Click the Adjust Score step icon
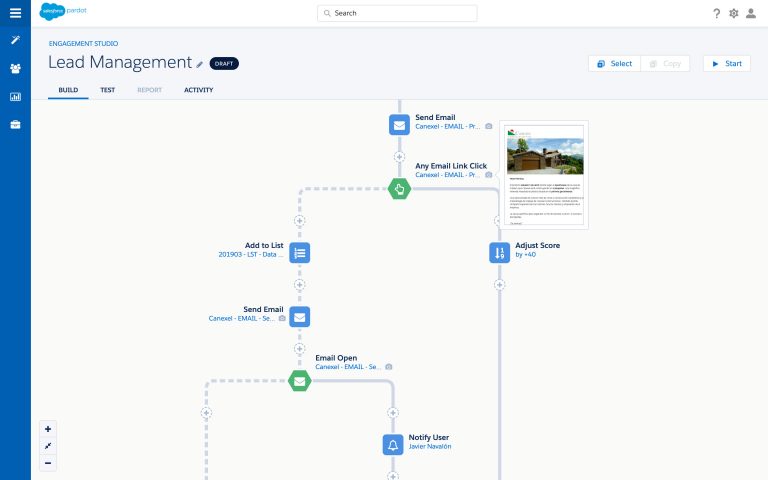This screenshot has width=768, height=480. [499, 252]
